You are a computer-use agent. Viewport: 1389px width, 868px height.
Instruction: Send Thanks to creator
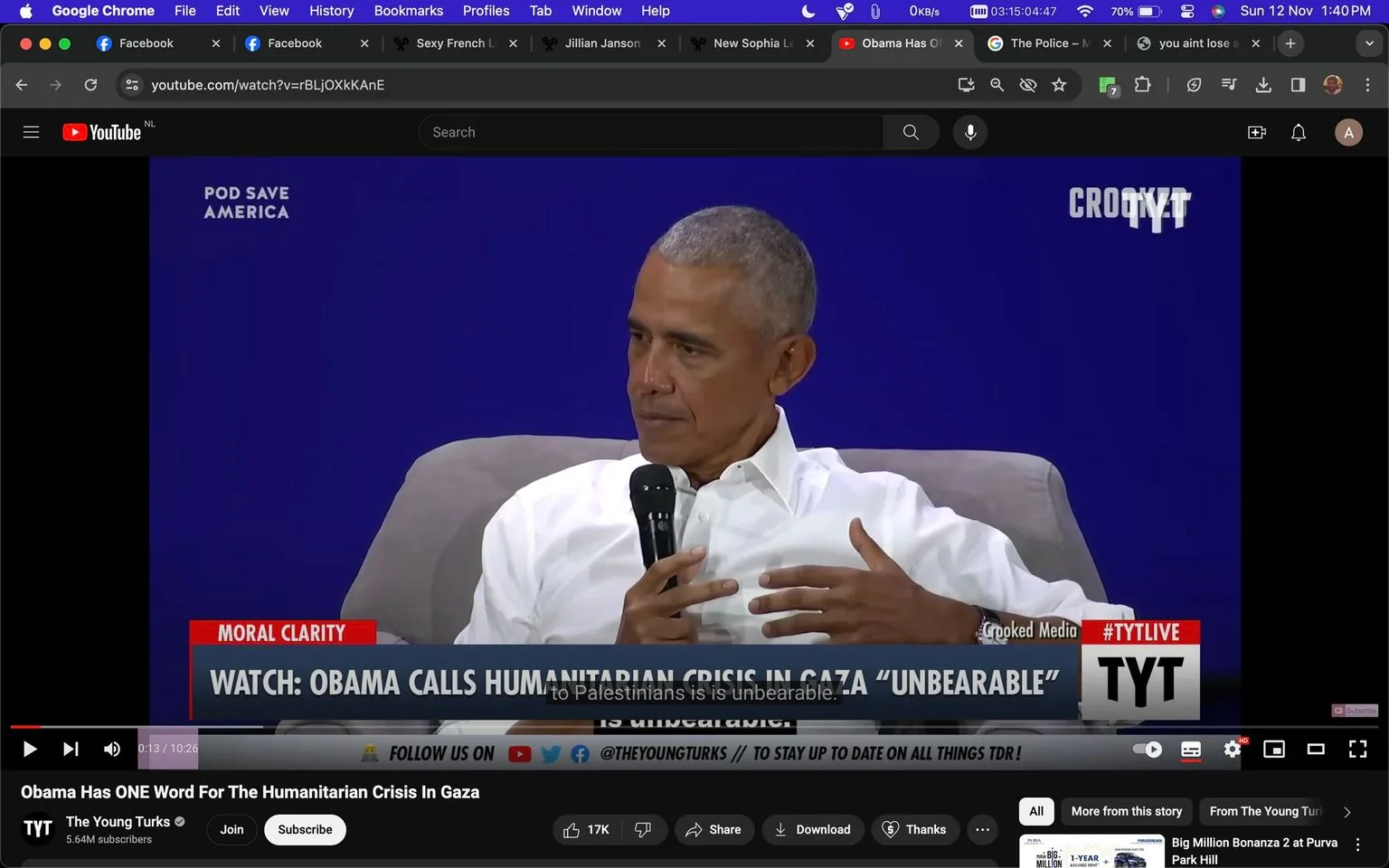tap(914, 829)
